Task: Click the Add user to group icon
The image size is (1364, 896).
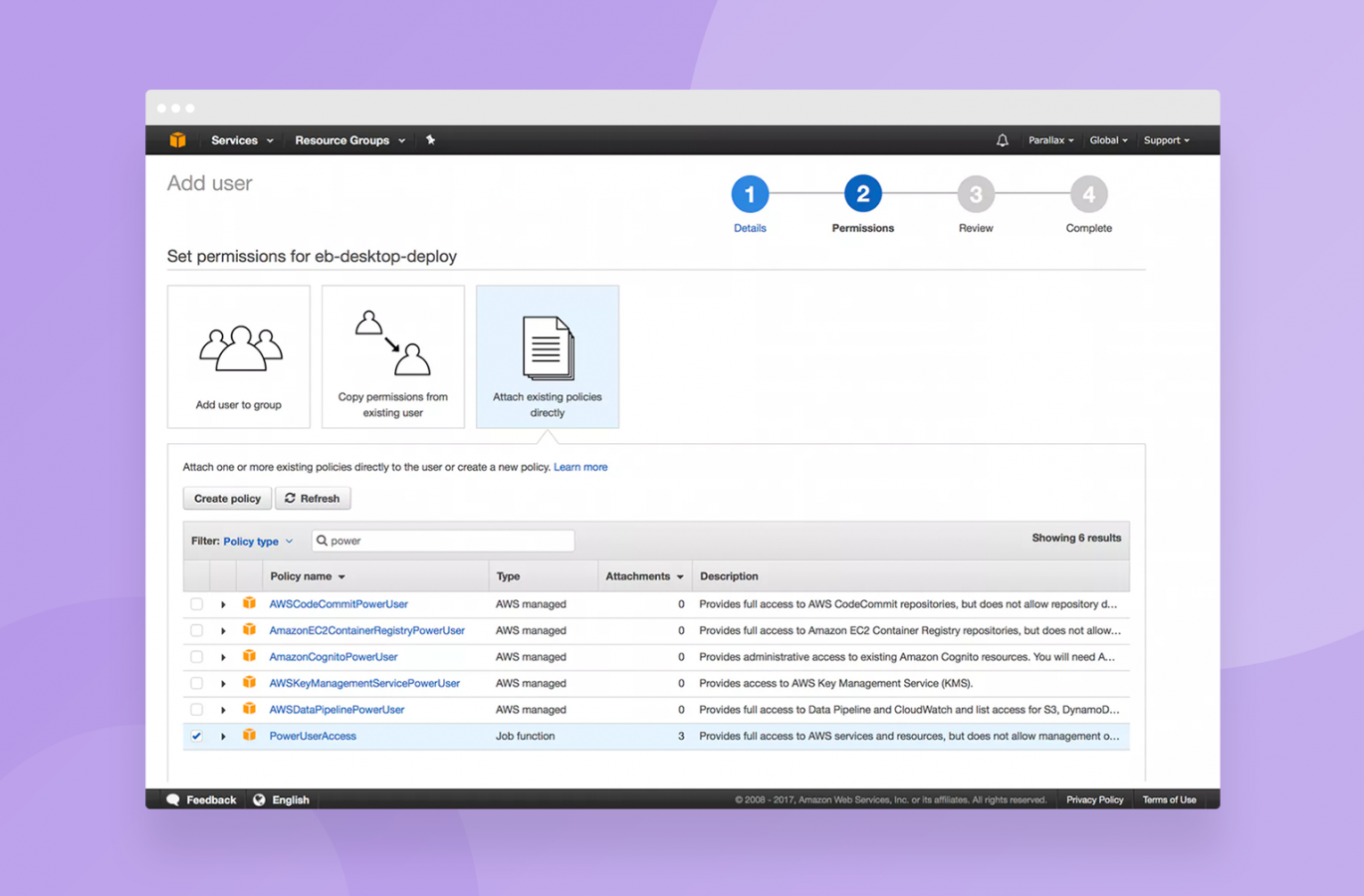Action: tap(240, 348)
